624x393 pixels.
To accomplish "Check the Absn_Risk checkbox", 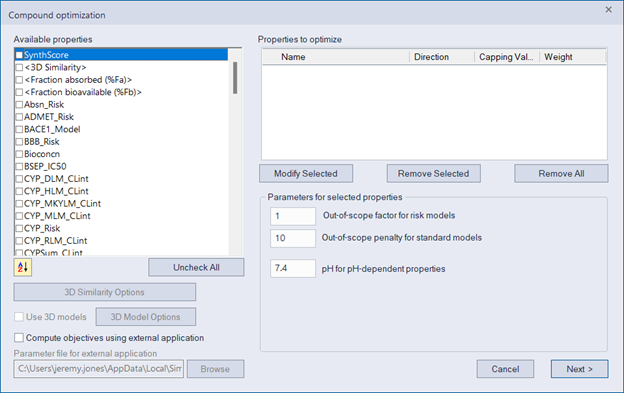I will coord(19,105).
